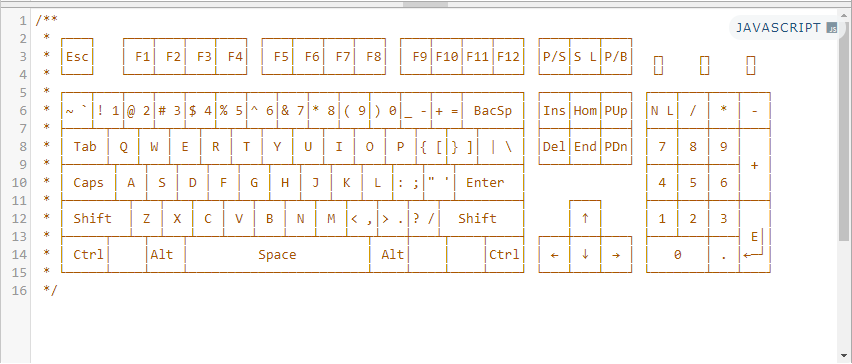Screen dimensions: 852x364
Task: Click the 'PUp' key text
Action: (616, 111)
